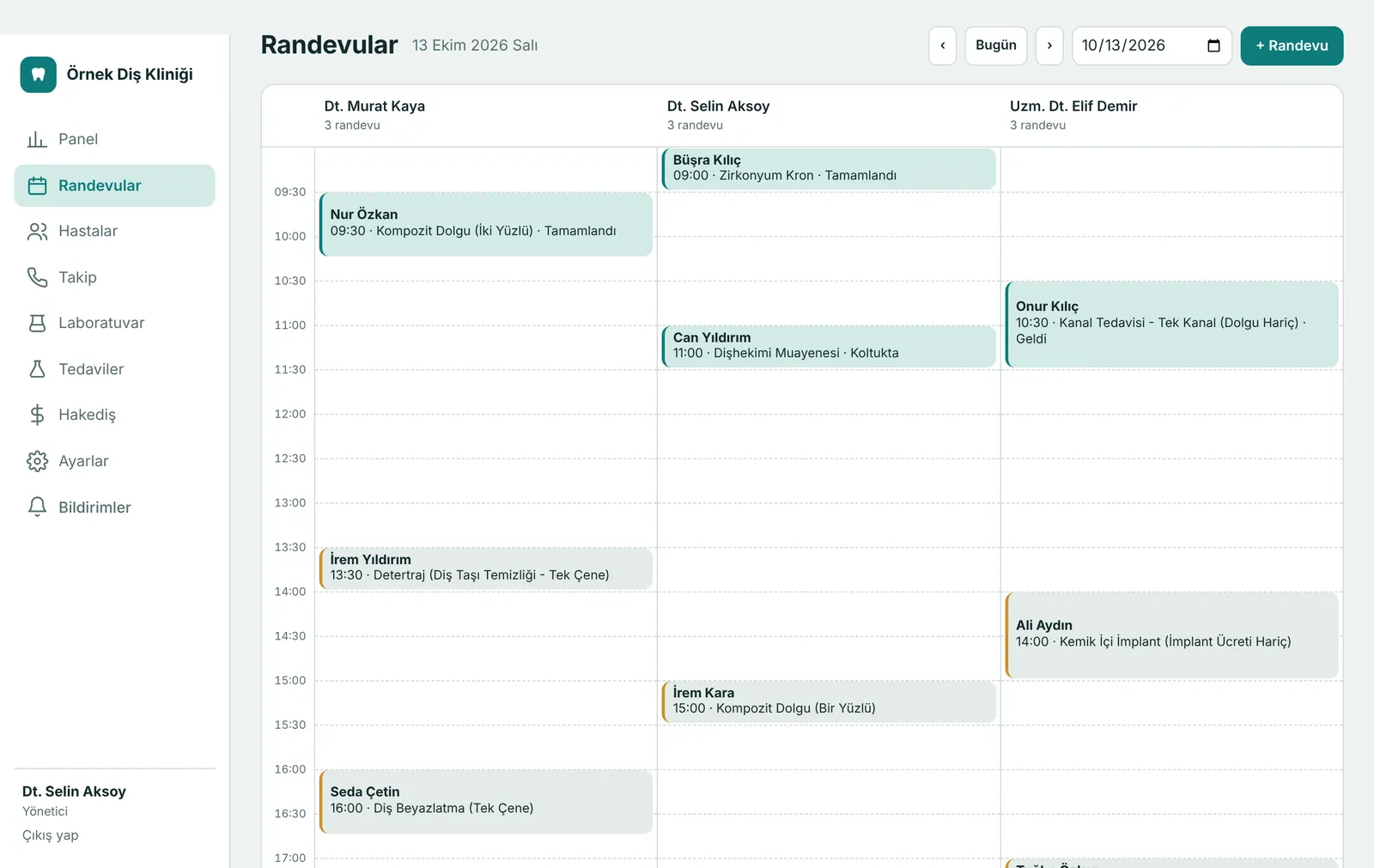The image size is (1374, 868).
Task: Click the Panel bar chart icon
Action: [x=37, y=139]
